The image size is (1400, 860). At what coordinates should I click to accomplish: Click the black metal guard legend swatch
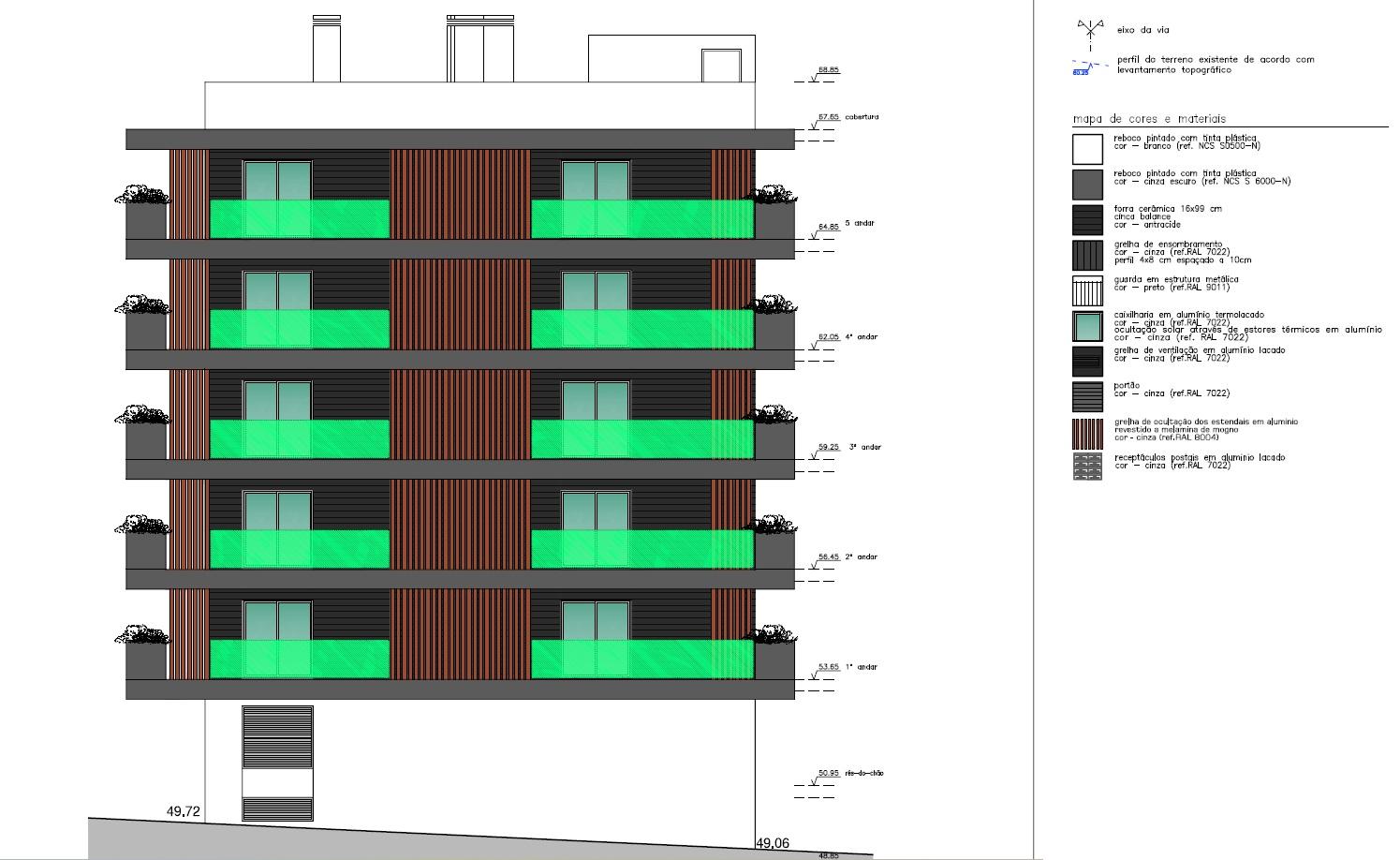(x=1087, y=290)
